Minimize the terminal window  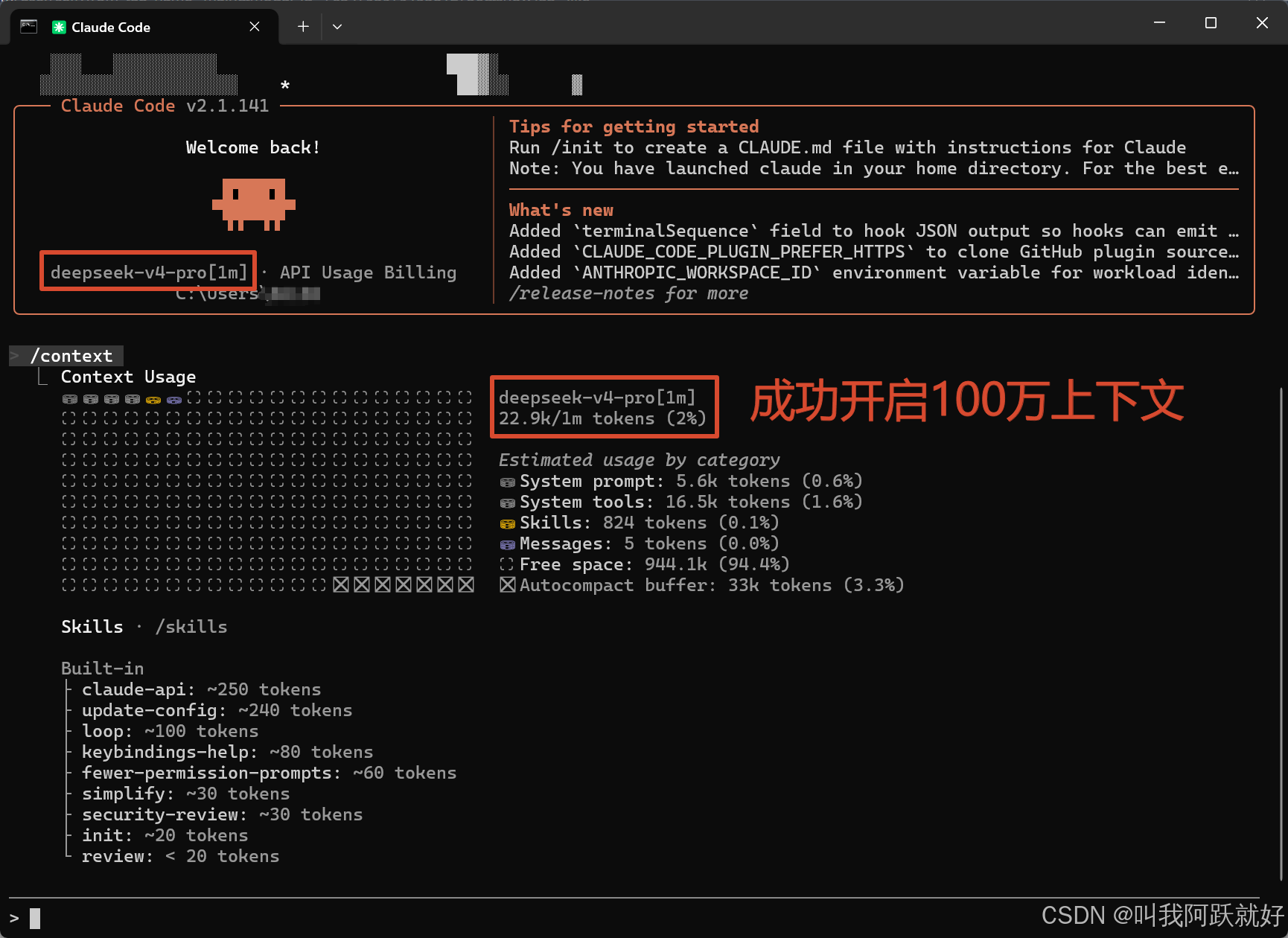[1159, 23]
